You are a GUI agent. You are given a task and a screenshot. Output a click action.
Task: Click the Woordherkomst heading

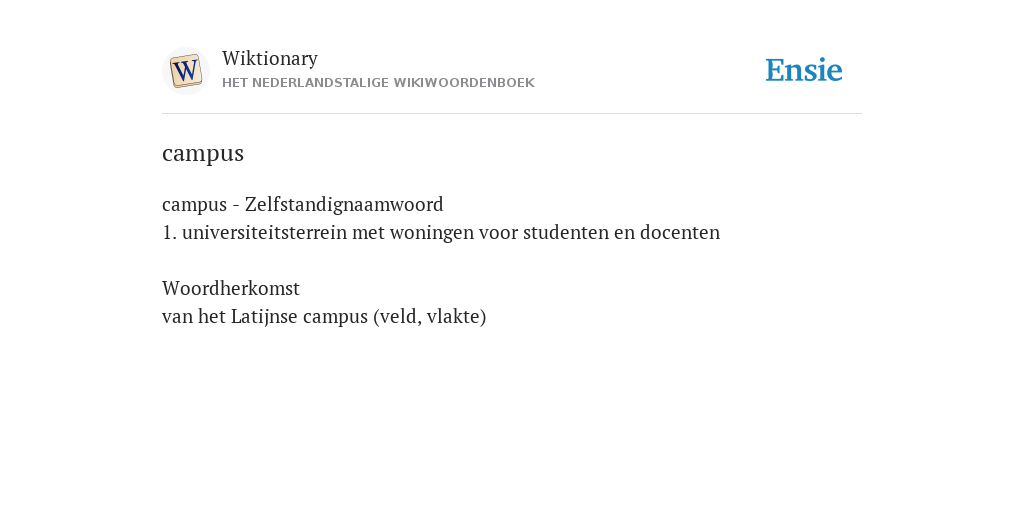[231, 288]
